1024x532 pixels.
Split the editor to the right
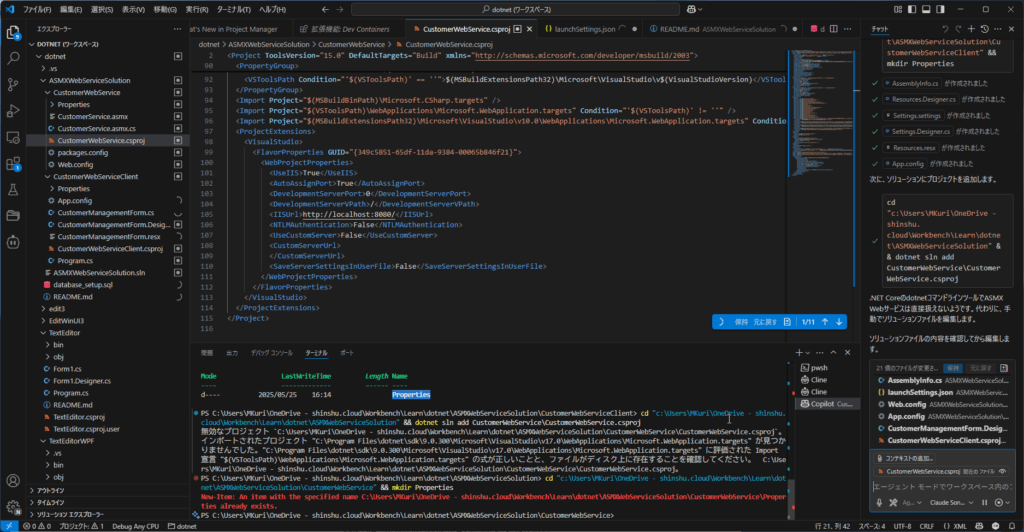(x=834, y=29)
